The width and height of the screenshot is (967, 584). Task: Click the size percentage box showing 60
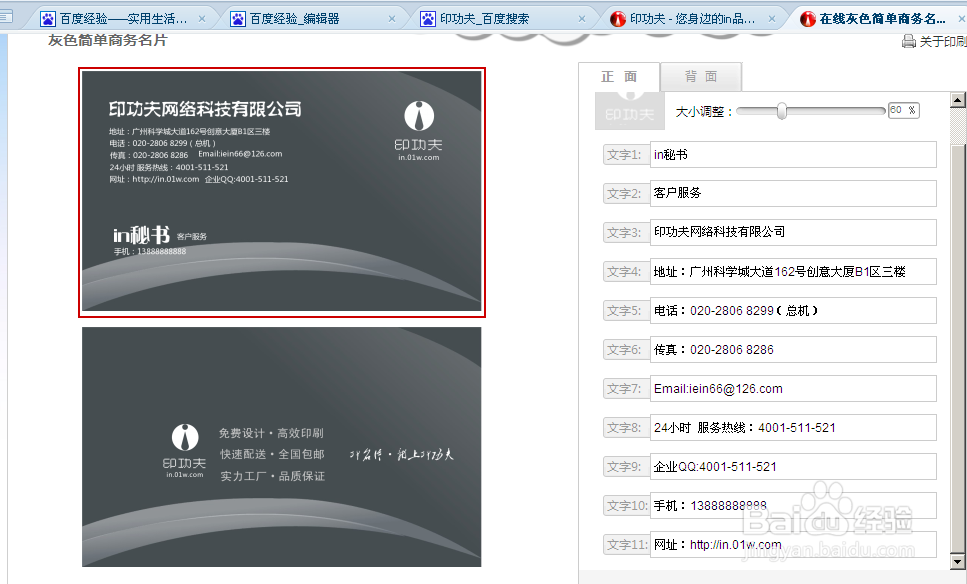click(903, 110)
